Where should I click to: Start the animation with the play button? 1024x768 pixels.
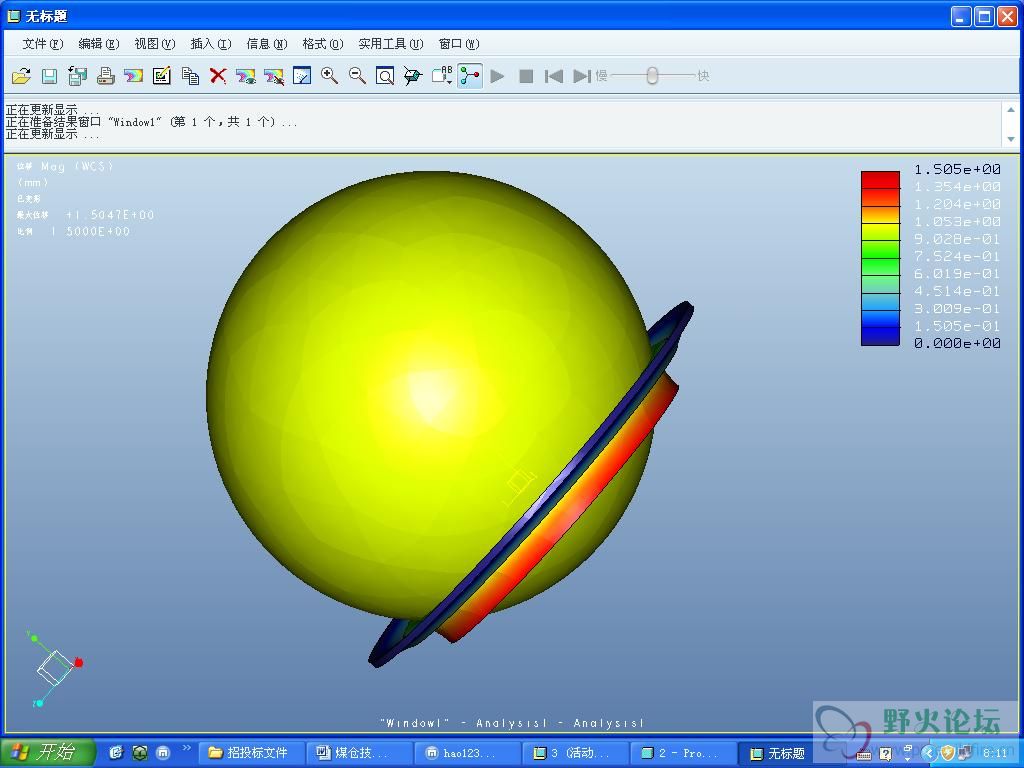[498, 76]
